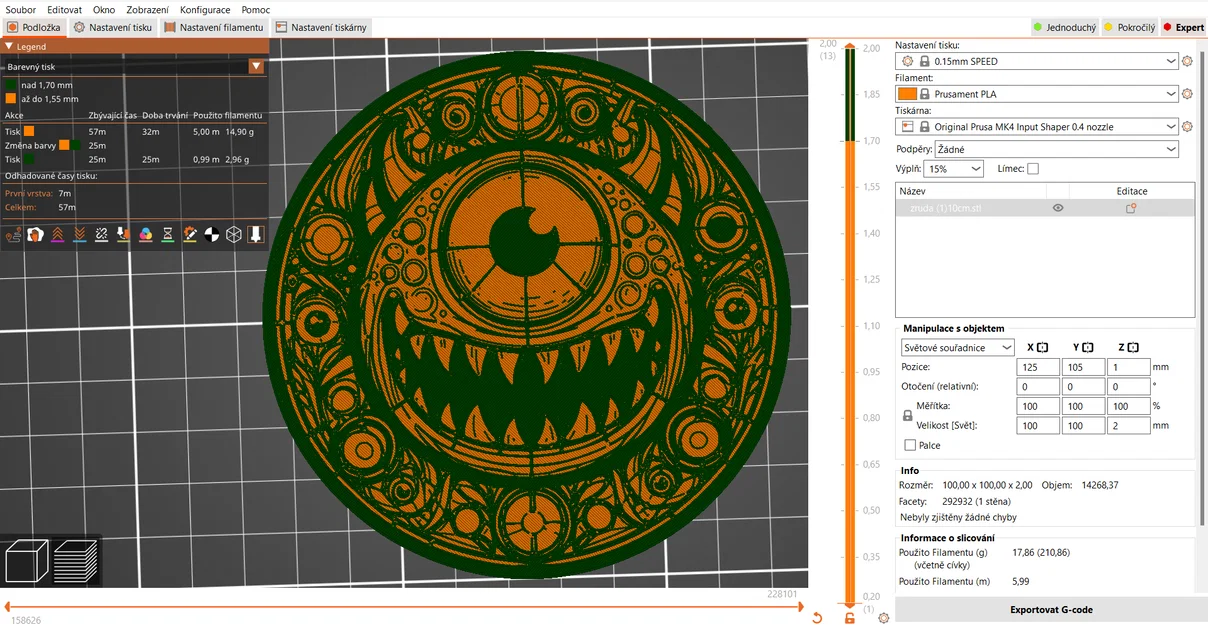Toggle shells wireframe cube icon

(233, 234)
